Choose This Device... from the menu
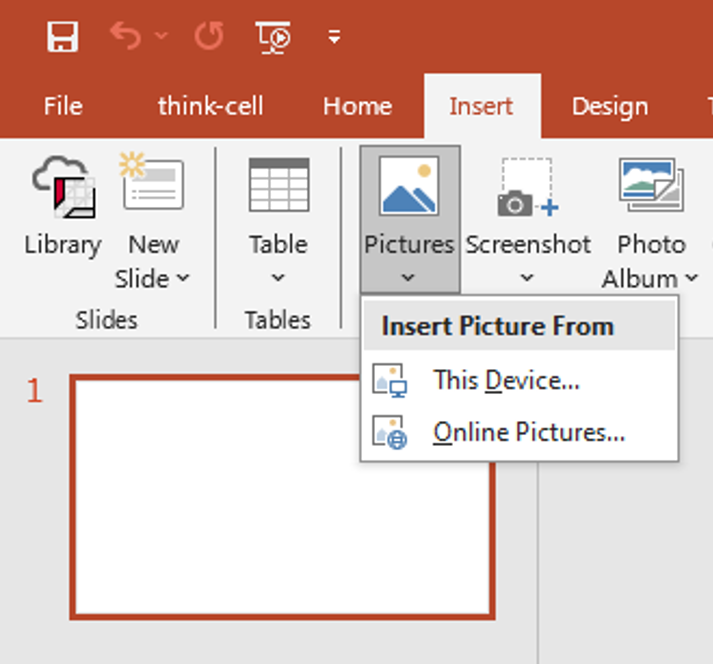Viewport: 713px width, 664px height. click(x=519, y=380)
